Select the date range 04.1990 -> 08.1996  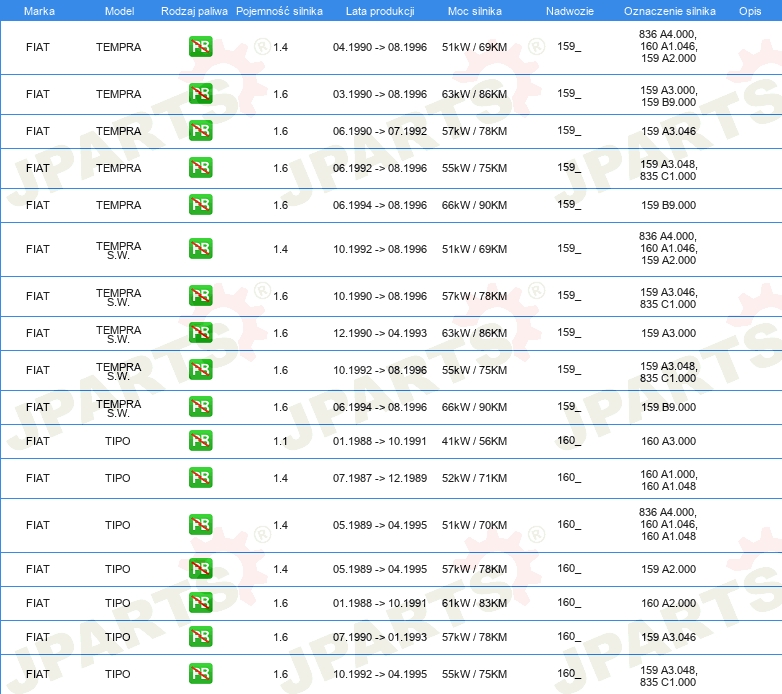pyautogui.click(x=380, y=47)
